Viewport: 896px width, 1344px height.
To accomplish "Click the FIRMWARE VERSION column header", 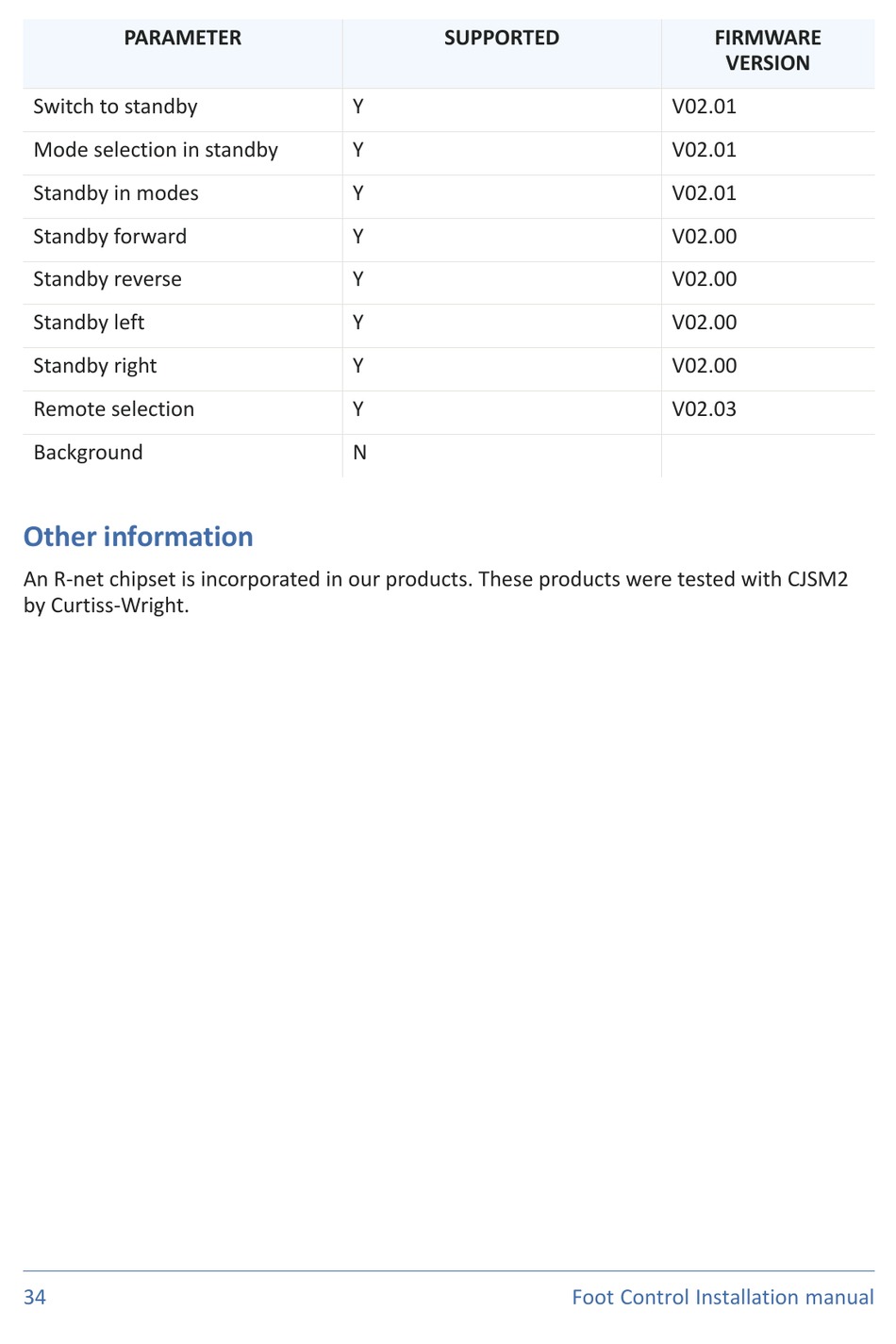I will [x=768, y=50].
